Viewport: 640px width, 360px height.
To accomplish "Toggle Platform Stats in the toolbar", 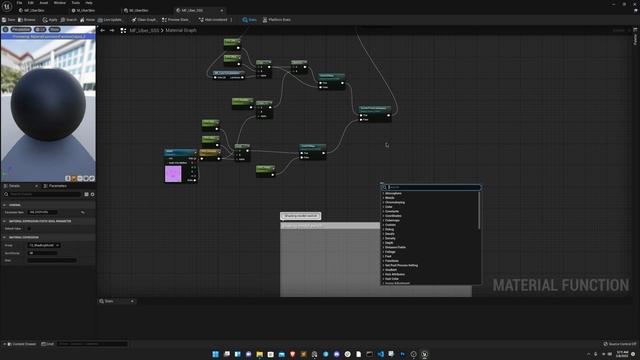I will pyautogui.click(x=277, y=20).
